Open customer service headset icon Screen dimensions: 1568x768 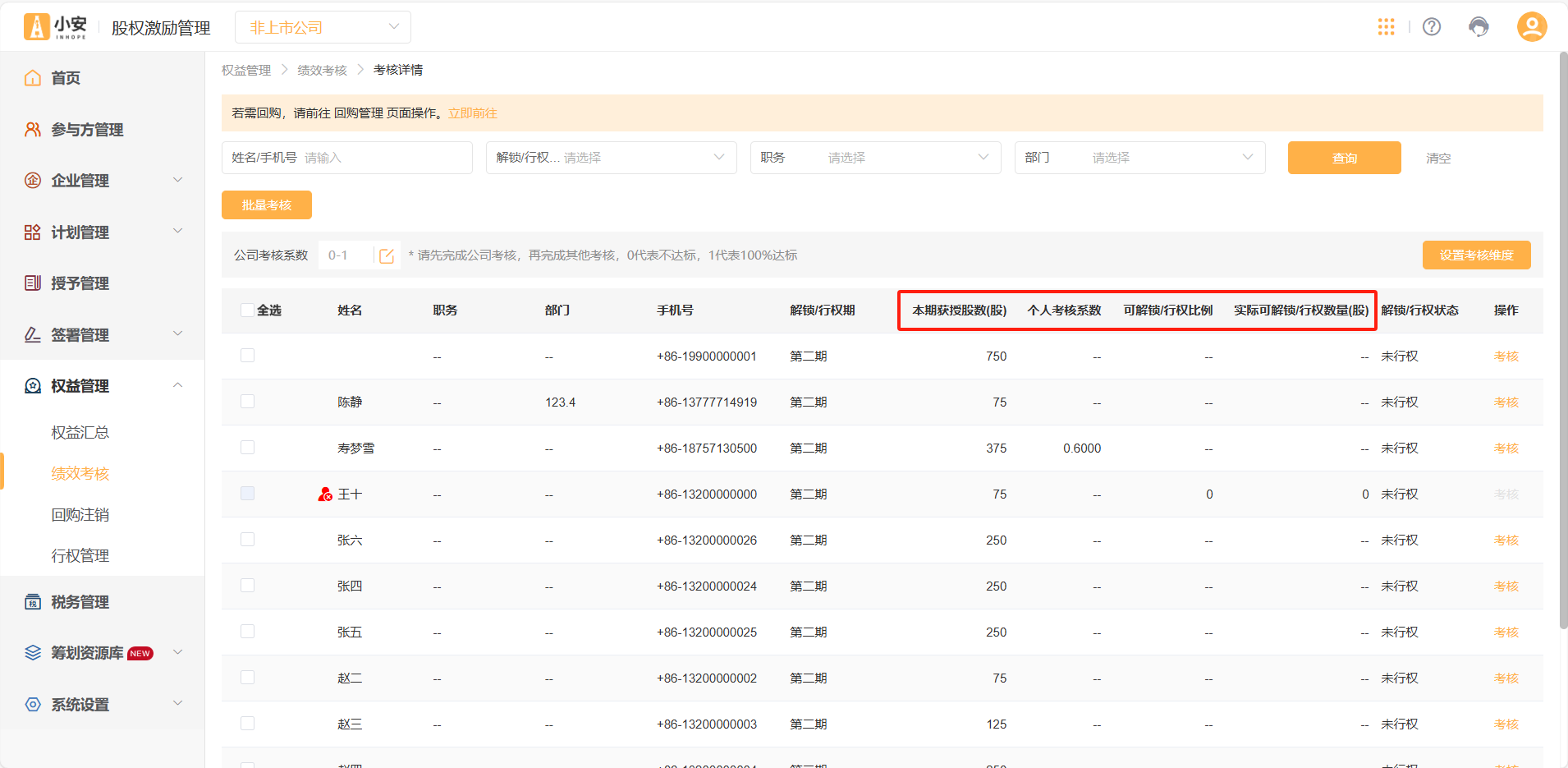[1479, 27]
